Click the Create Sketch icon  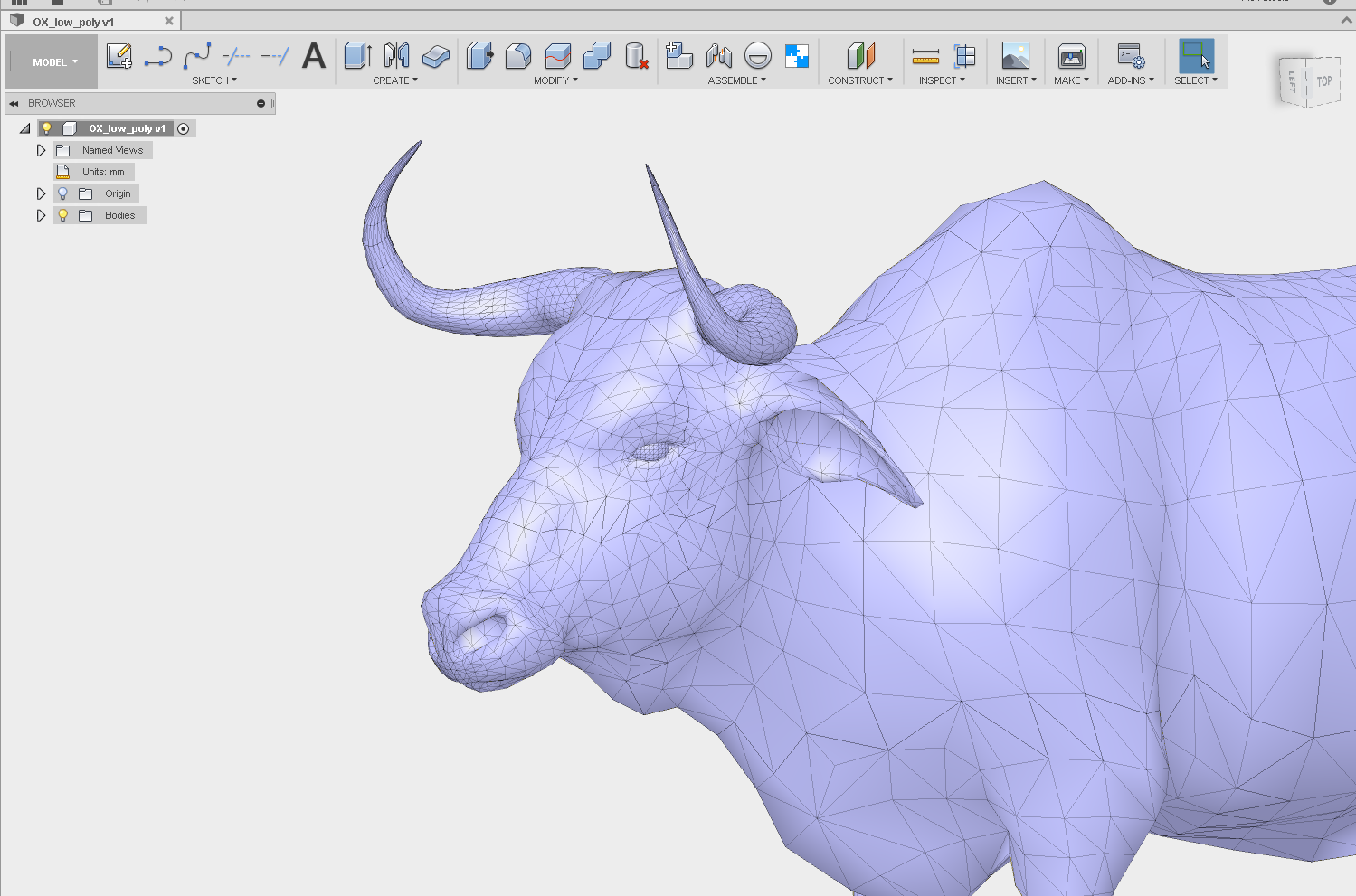pos(119,56)
